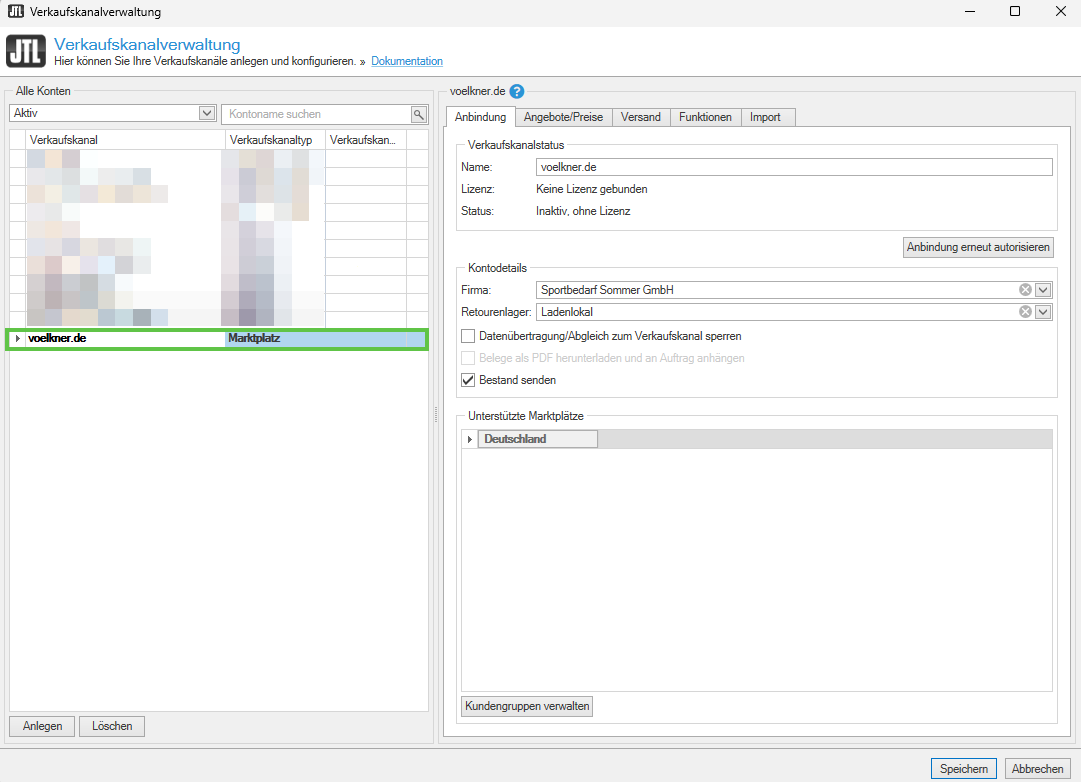Image resolution: width=1081 pixels, height=782 pixels.
Task: Click the search magnifier icon
Action: (419, 114)
